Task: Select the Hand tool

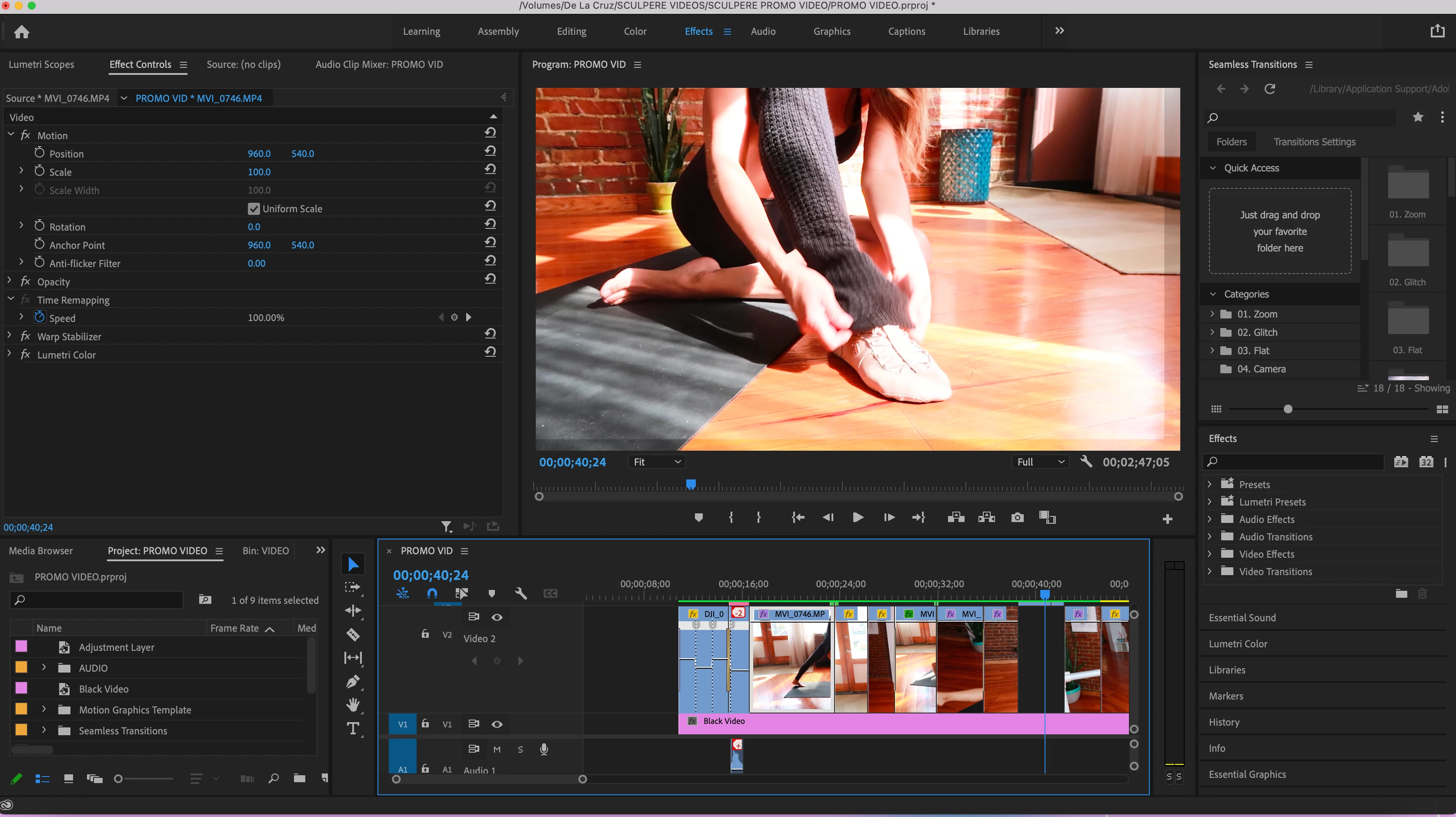Action: click(x=353, y=704)
